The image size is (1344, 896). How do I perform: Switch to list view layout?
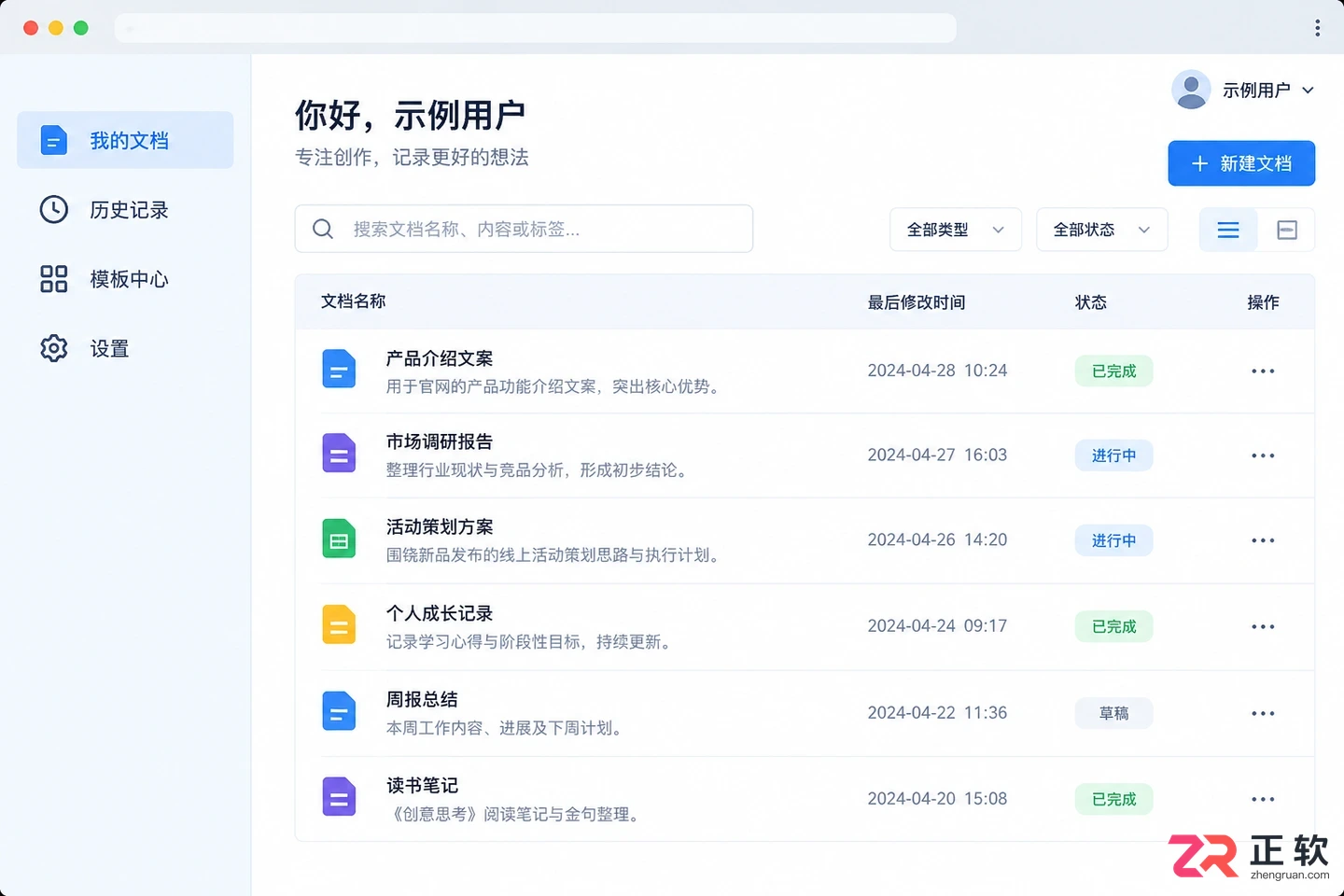click(x=1228, y=230)
